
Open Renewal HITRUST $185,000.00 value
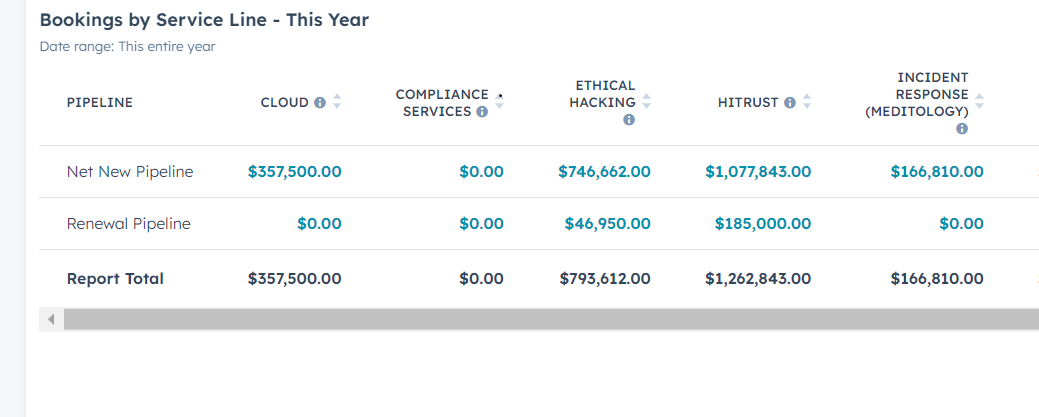tap(763, 224)
